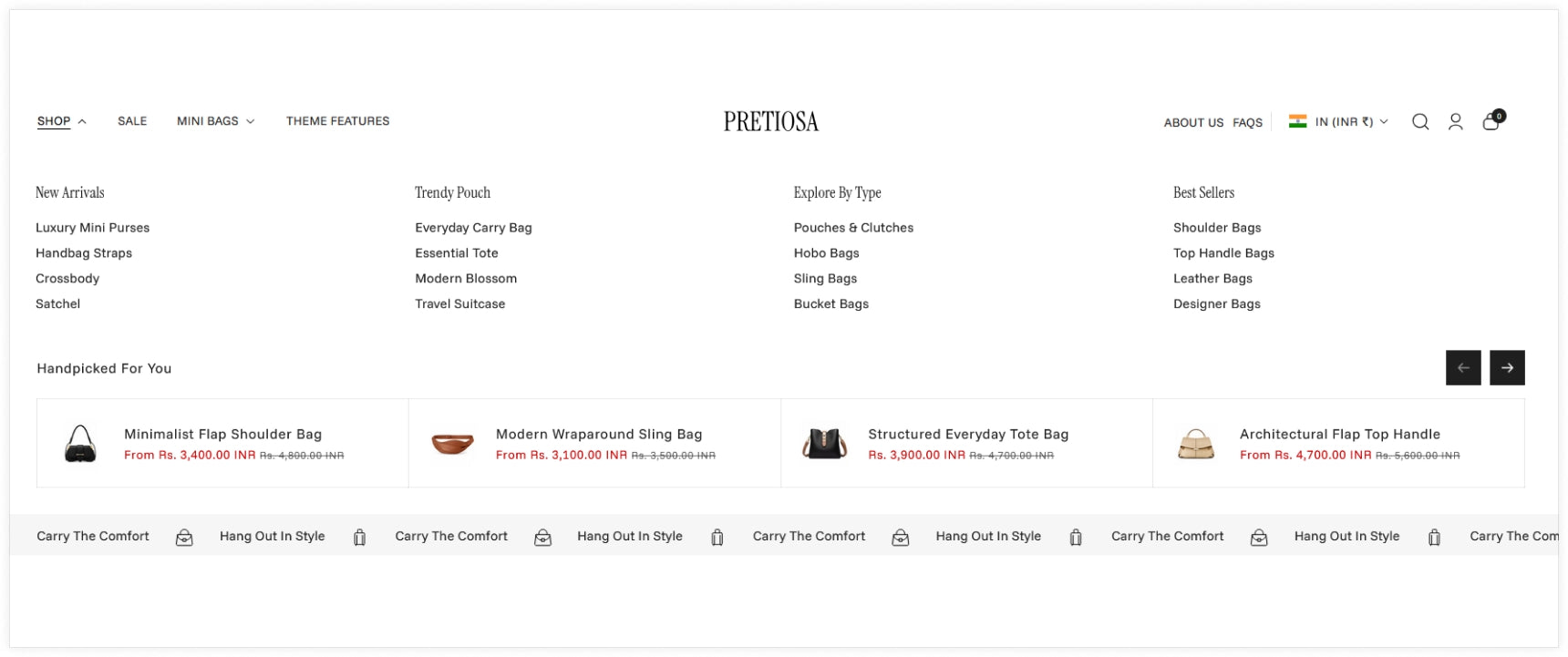Open Architectural Flap Top Handle product

click(1340, 435)
